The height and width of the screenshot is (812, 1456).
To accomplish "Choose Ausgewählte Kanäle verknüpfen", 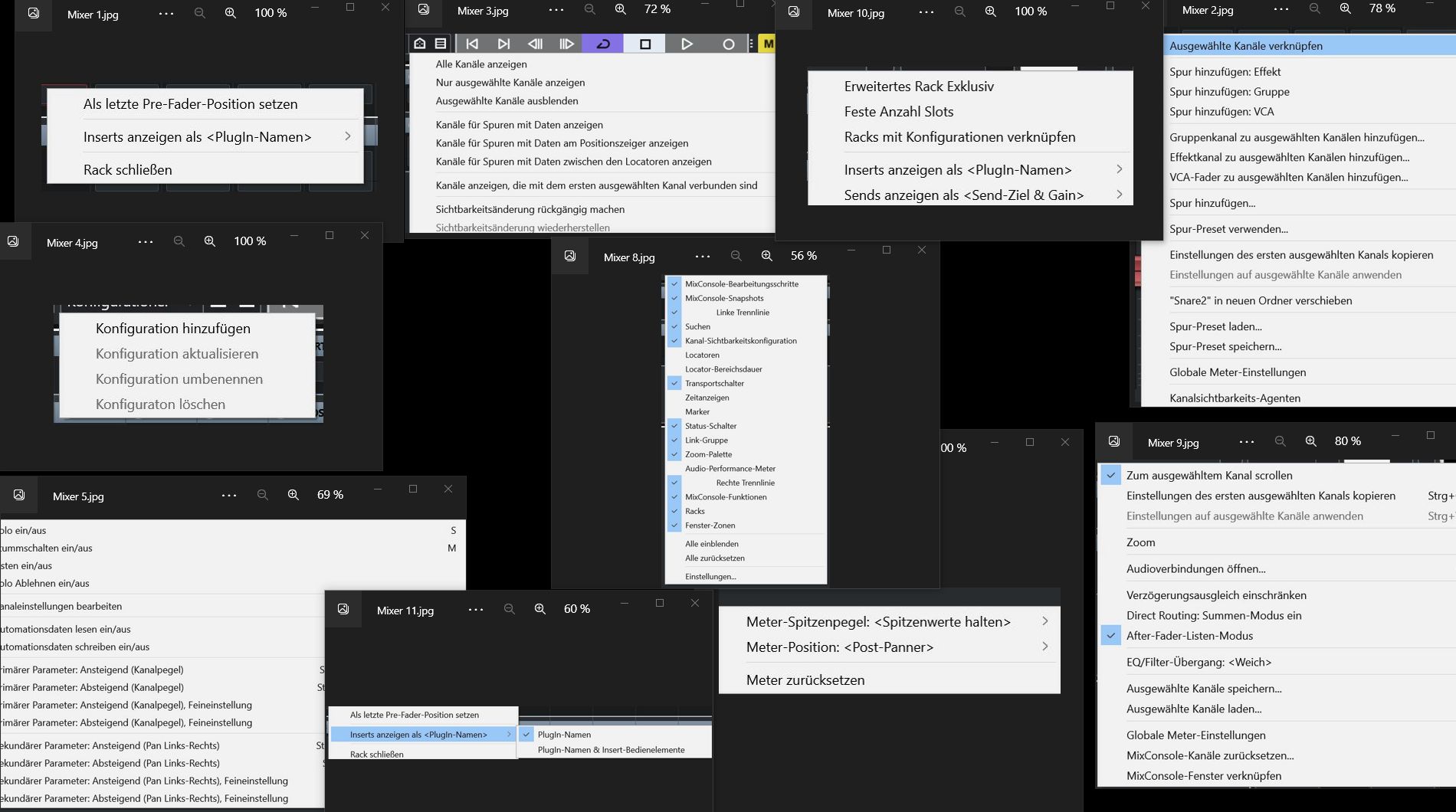I will (x=1246, y=46).
